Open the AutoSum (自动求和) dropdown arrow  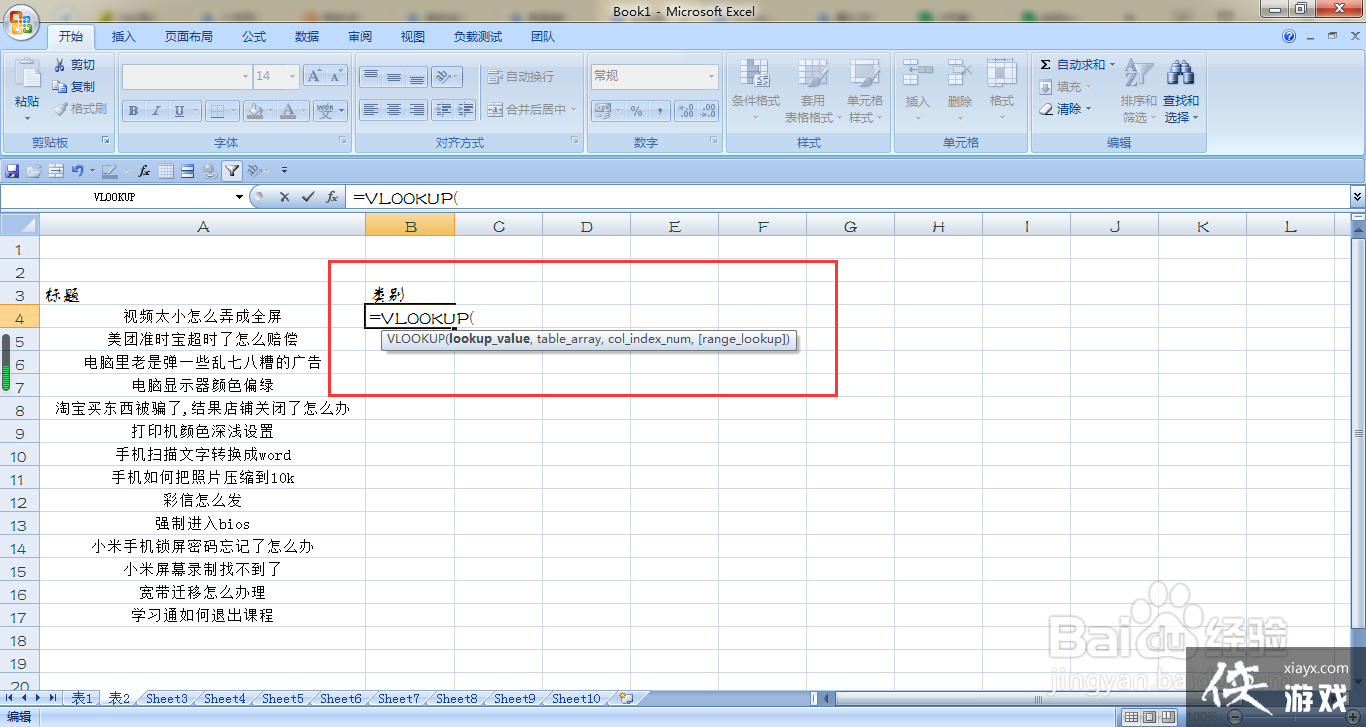pyautogui.click(x=1111, y=65)
